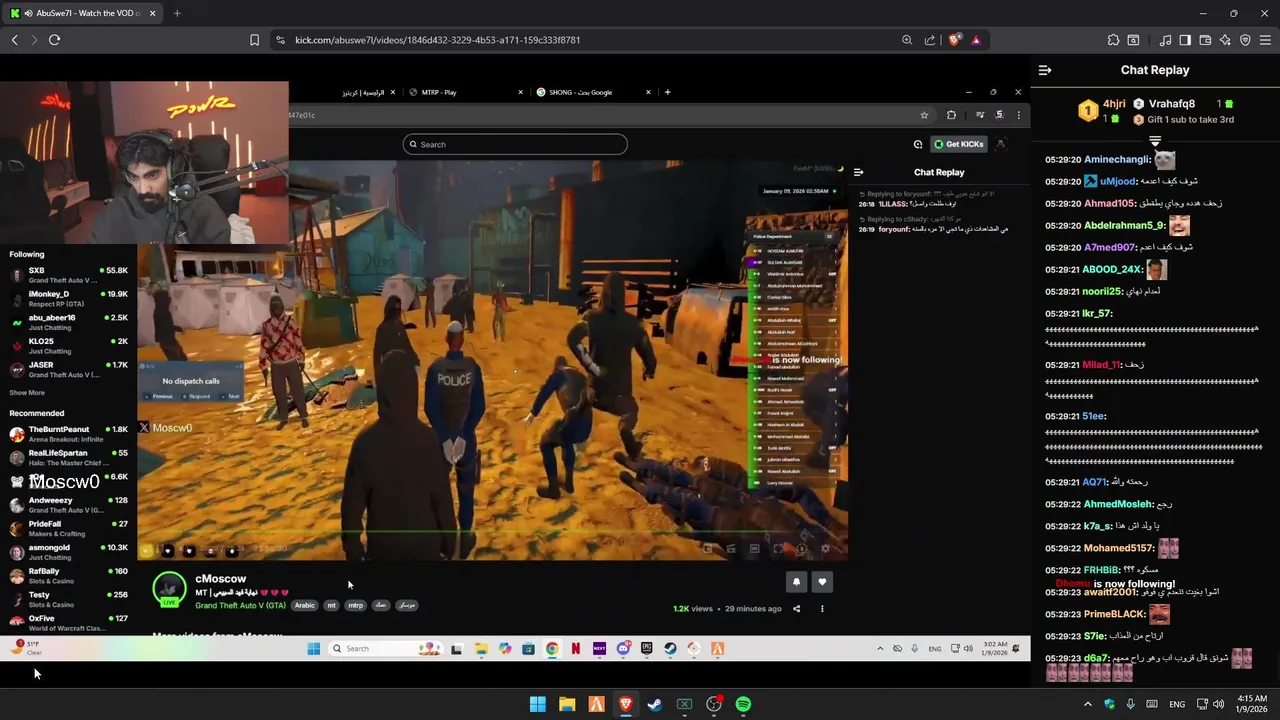Click the Get KICKs button in the video
1280x720 pixels.
(958, 144)
